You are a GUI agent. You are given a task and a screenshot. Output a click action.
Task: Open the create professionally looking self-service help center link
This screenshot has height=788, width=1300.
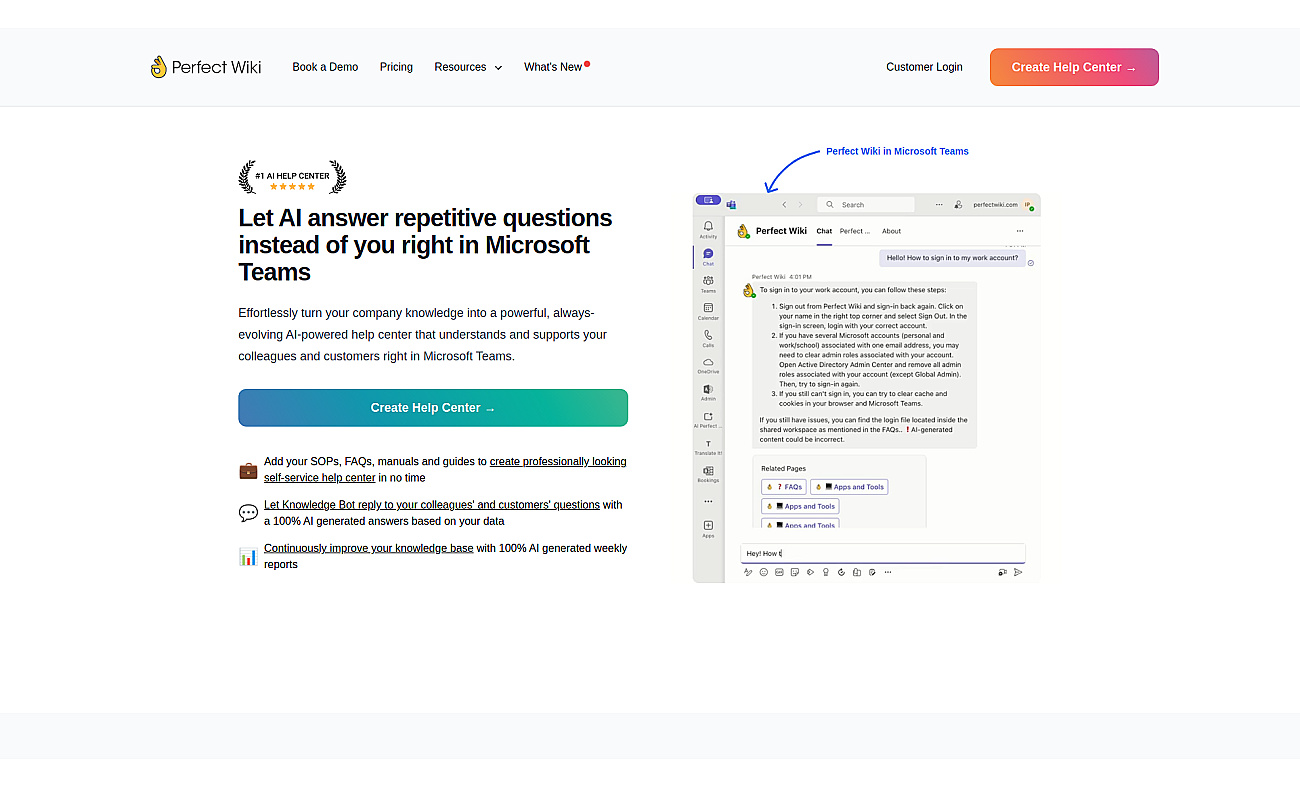445,470
